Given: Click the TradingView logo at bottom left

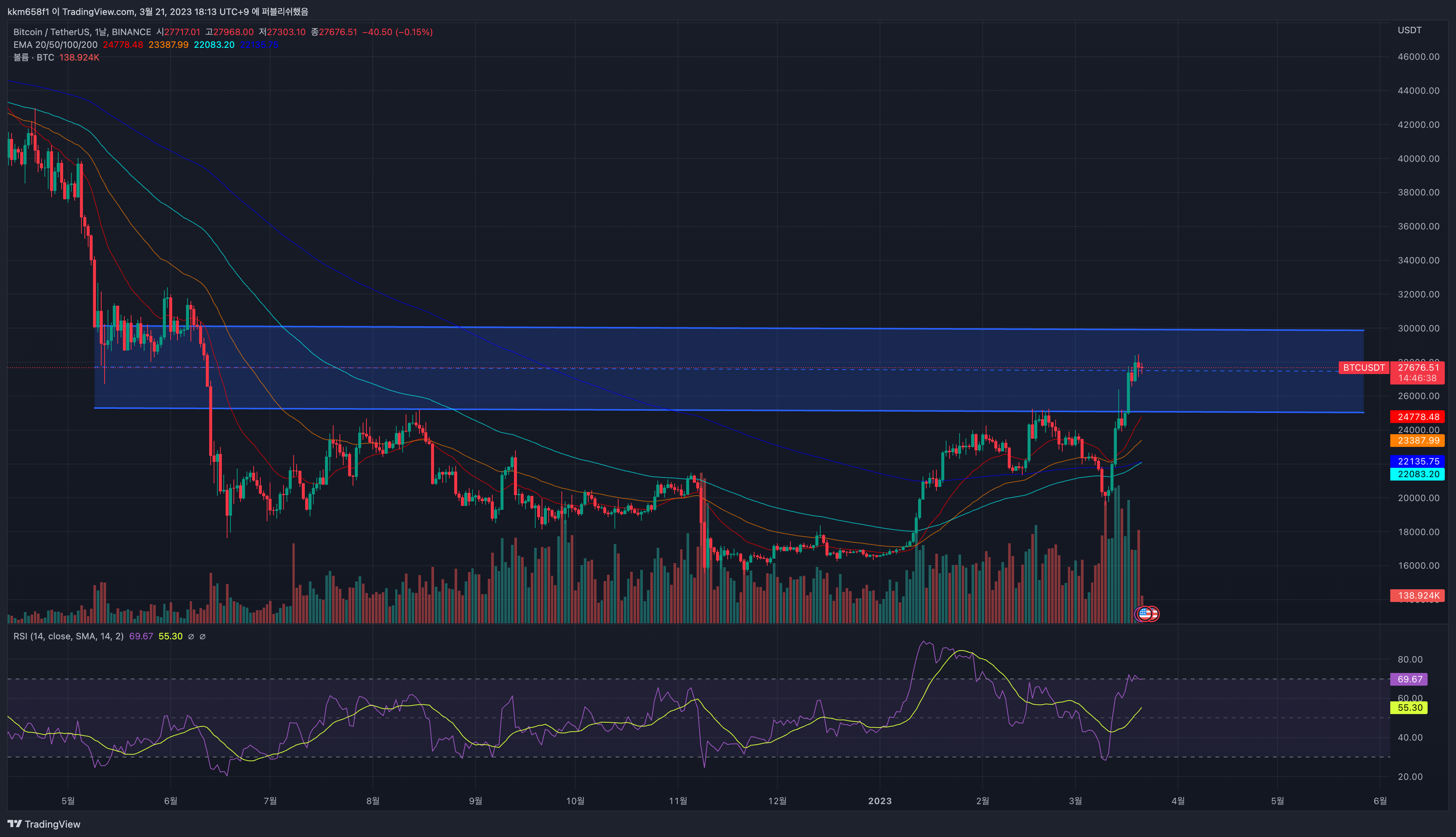Looking at the screenshot, I should (x=44, y=824).
